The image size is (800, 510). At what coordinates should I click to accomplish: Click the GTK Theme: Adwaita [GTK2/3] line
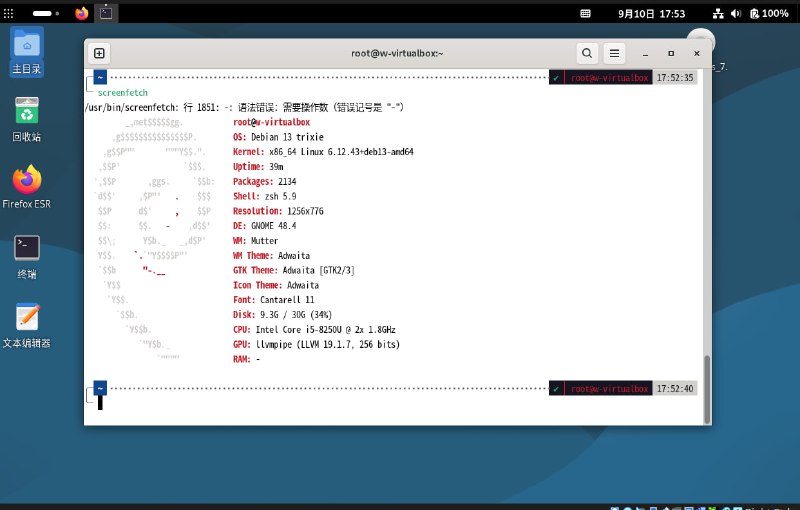293,270
